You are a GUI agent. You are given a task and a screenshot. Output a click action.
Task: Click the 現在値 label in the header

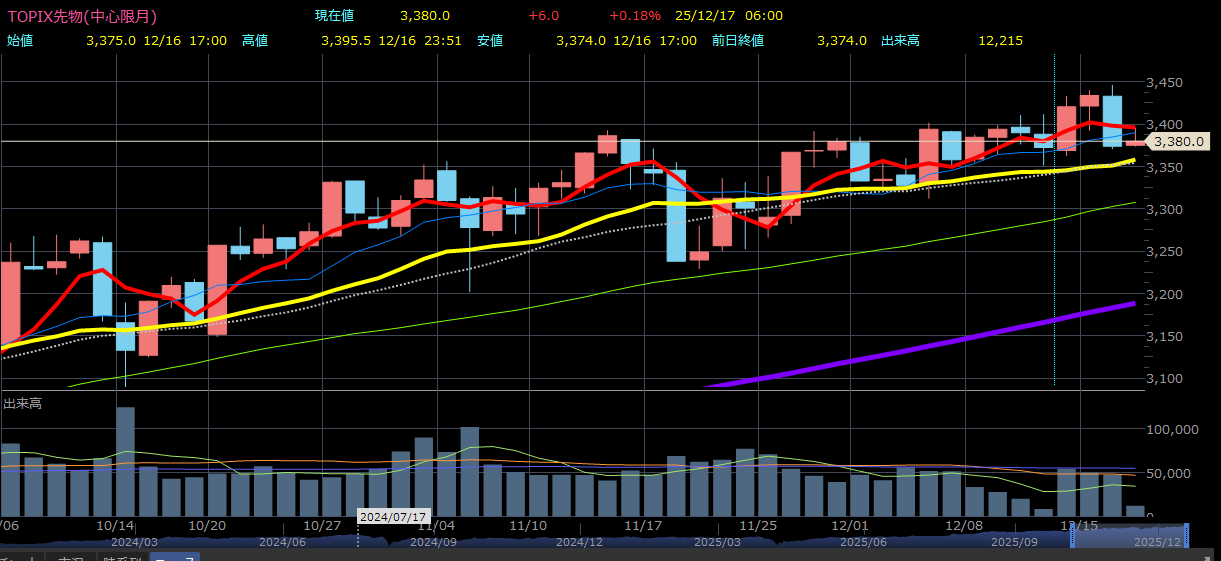tap(334, 16)
